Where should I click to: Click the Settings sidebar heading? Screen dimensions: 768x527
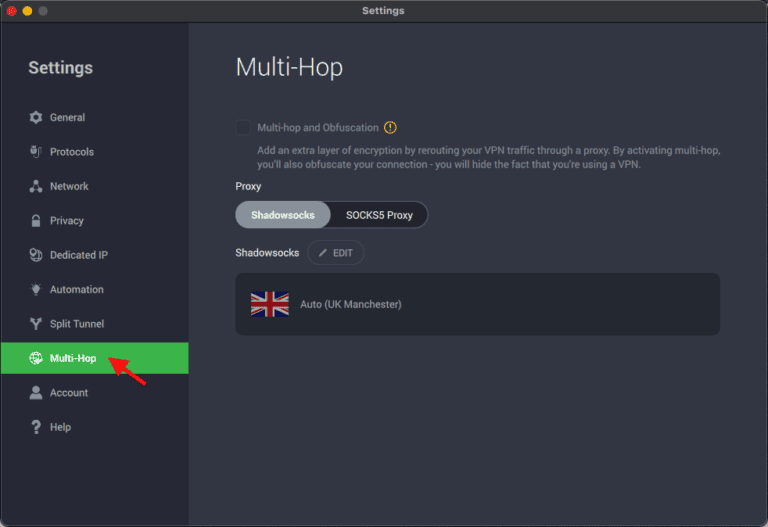[x=60, y=68]
